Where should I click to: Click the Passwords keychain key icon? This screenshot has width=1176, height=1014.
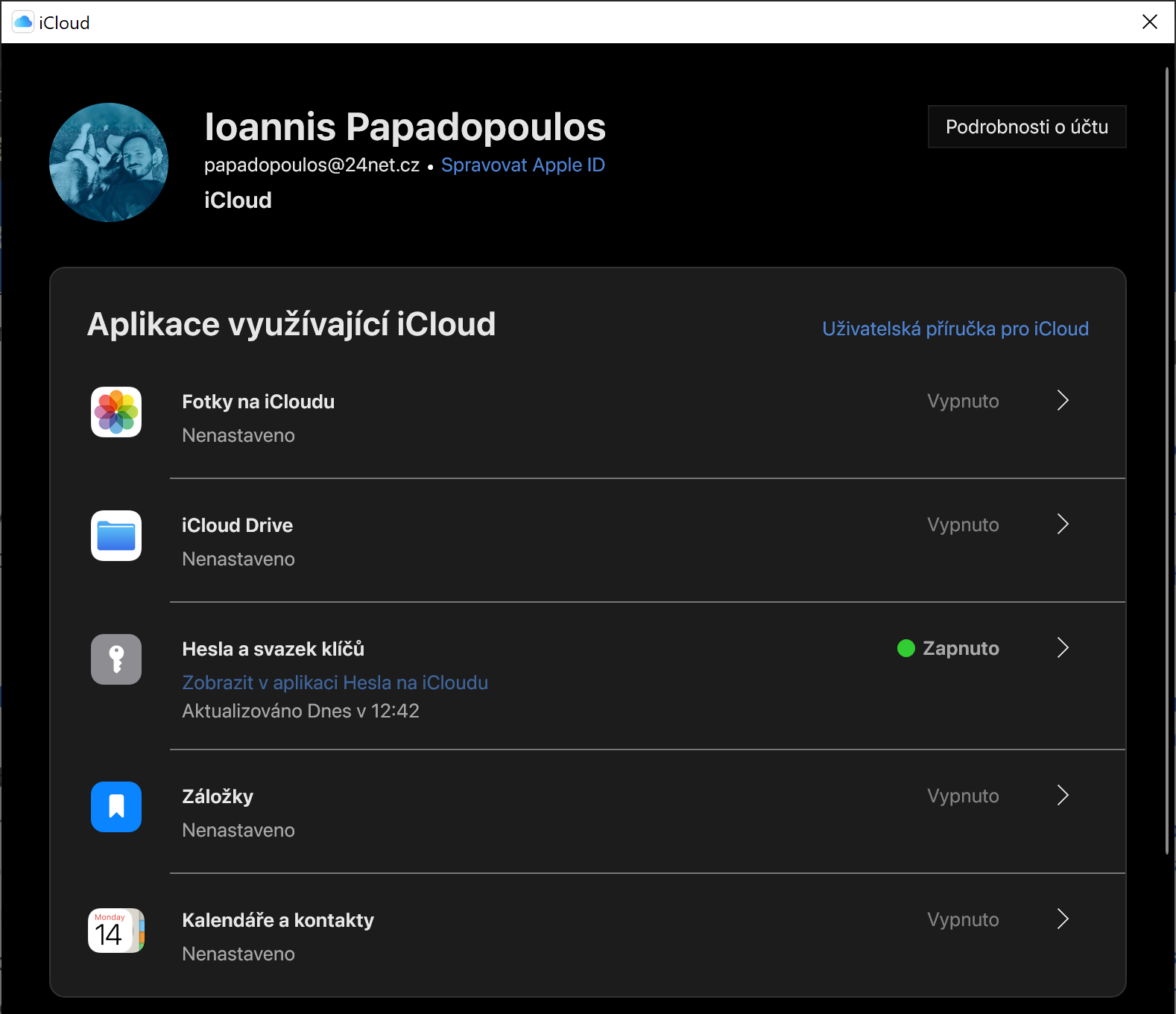click(x=116, y=659)
